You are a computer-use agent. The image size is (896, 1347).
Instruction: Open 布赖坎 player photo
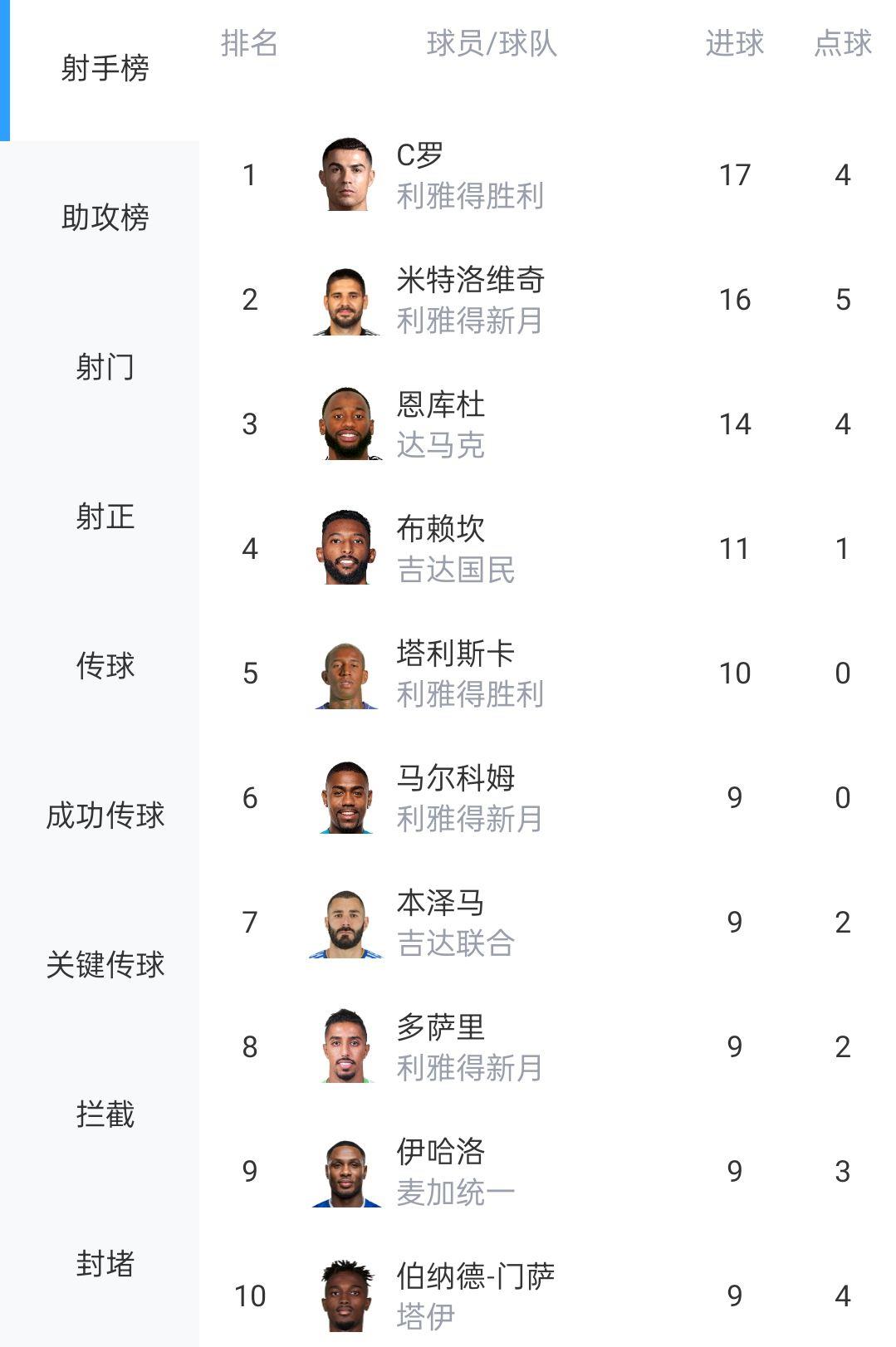pyautogui.click(x=346, y=548)
